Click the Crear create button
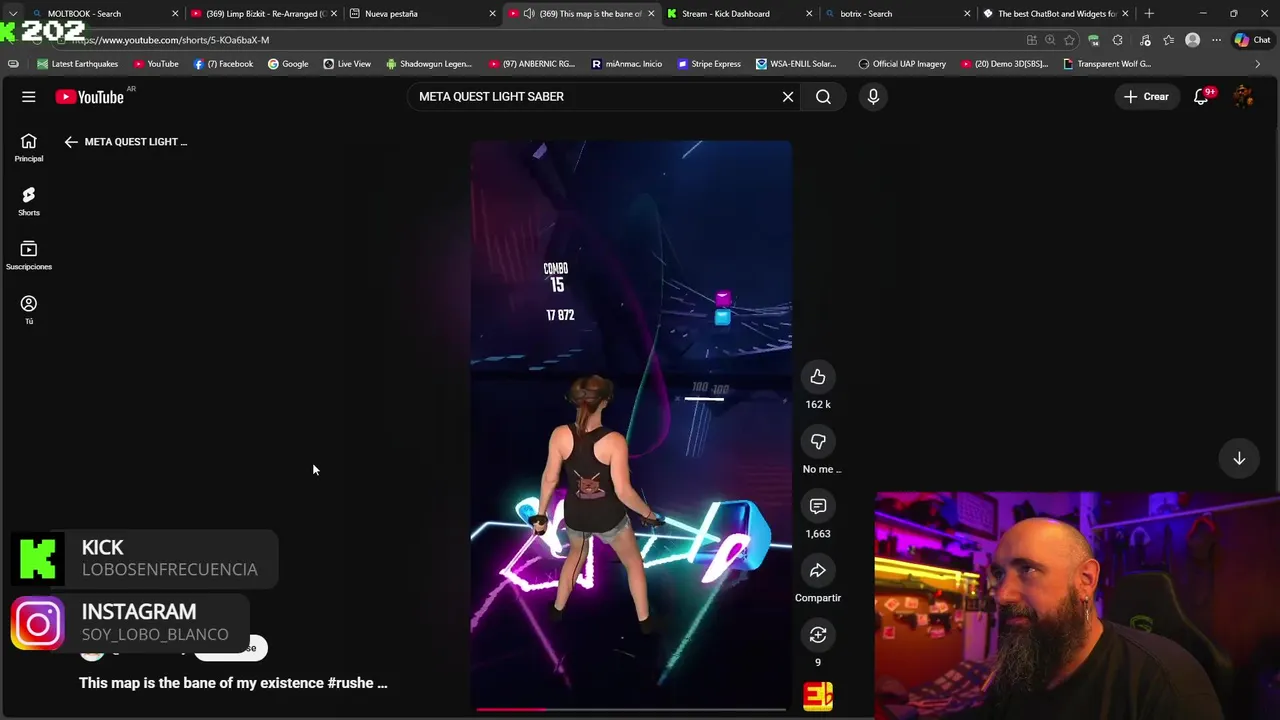1280x720 pixels. pyautogui.click(x=1146, y=97)
